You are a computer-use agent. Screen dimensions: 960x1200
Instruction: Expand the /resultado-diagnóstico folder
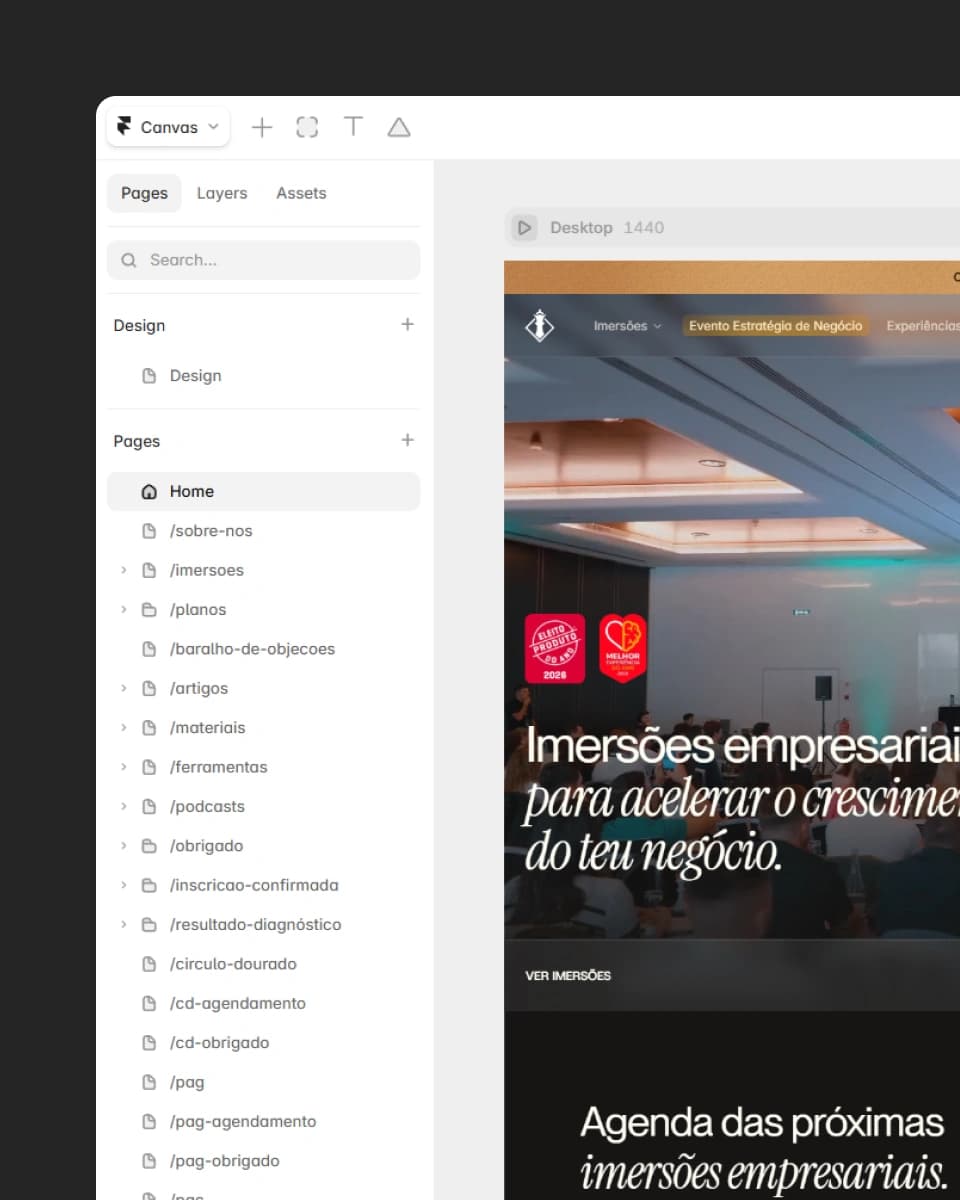[x=124, y=924]
